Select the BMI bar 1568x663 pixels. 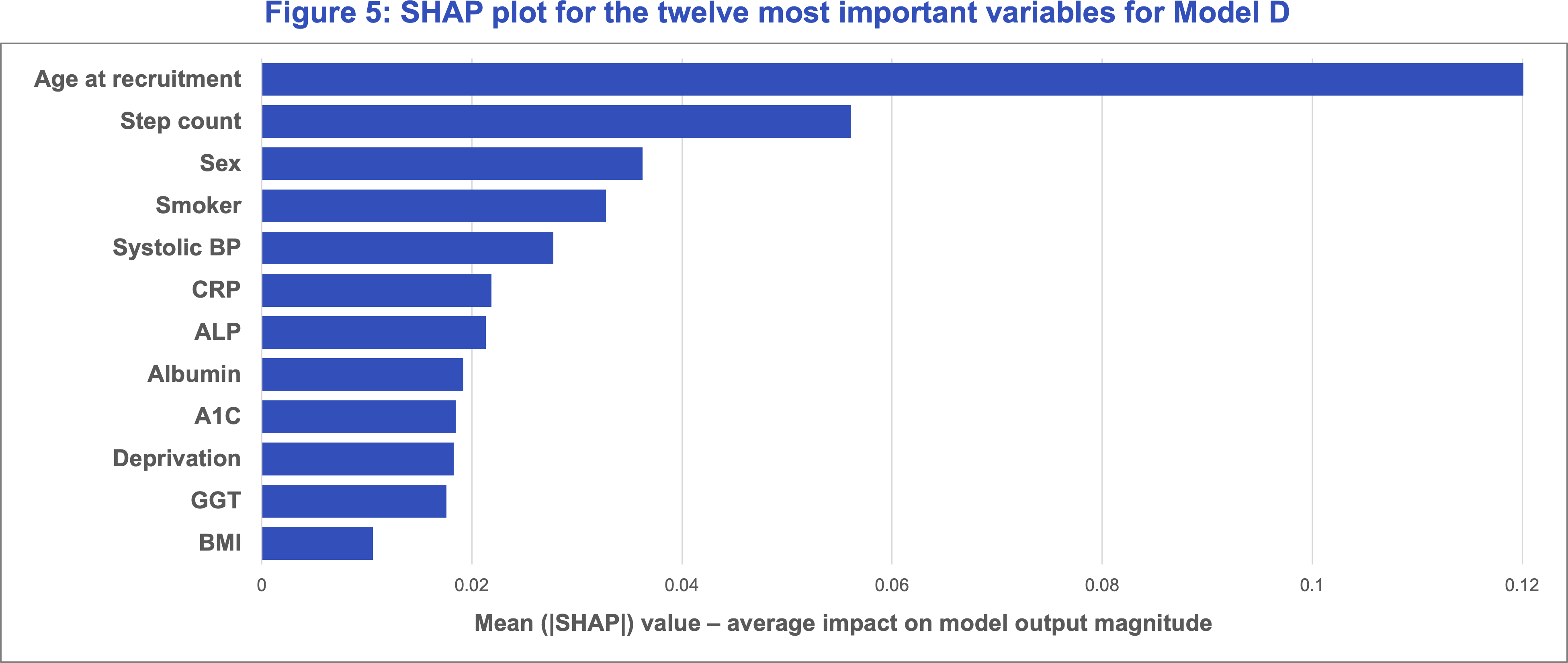[x=317, y=543]
